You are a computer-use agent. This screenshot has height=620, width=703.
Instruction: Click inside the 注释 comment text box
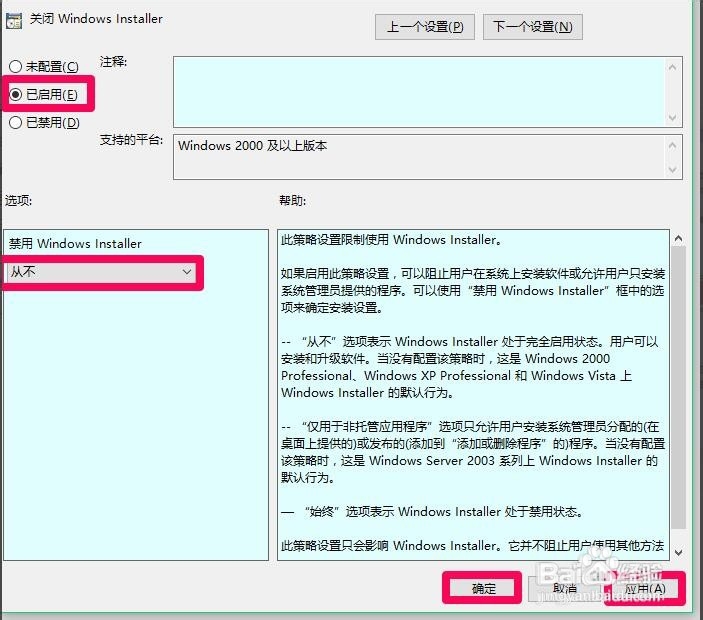[419, 91]
